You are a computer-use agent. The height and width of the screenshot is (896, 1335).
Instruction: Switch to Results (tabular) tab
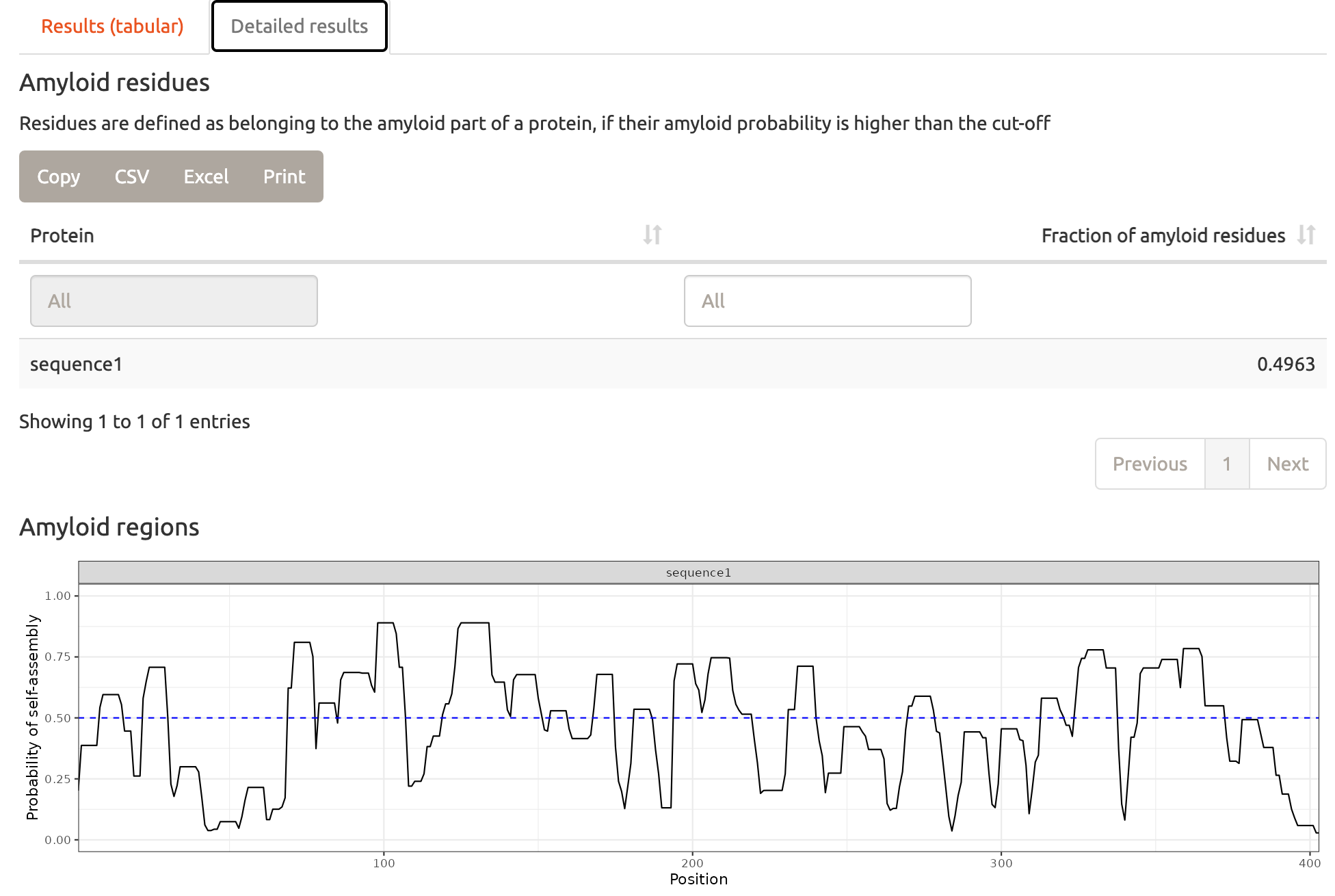click(x=112, y=26)
